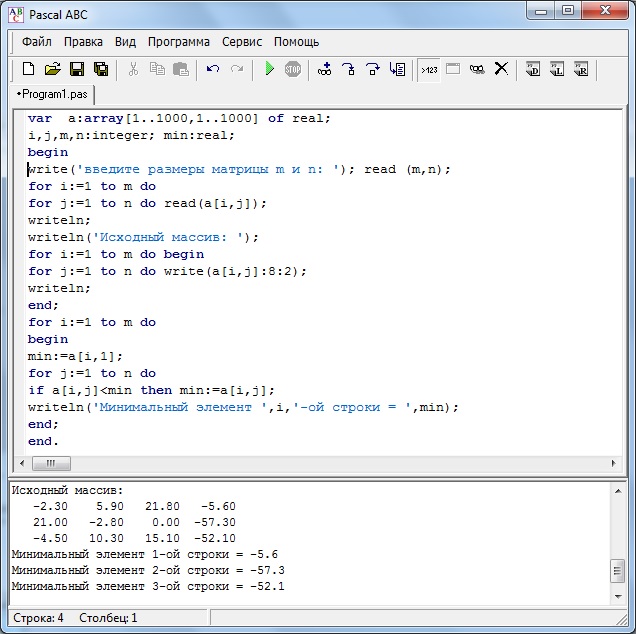Click the writeln 'Минимальный элемент' code line
This screenshot has width=636, height=634.
pos(243,407)
